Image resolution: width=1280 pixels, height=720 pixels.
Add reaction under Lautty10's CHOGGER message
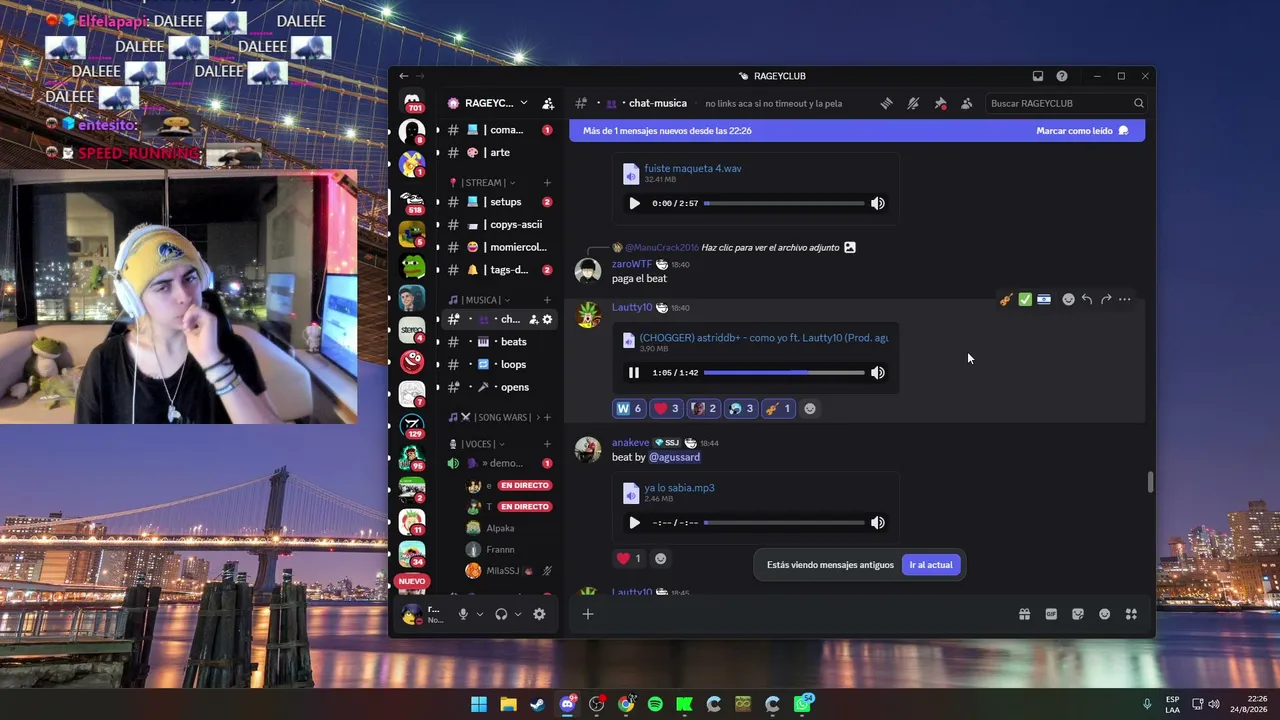tap(810, 408)
